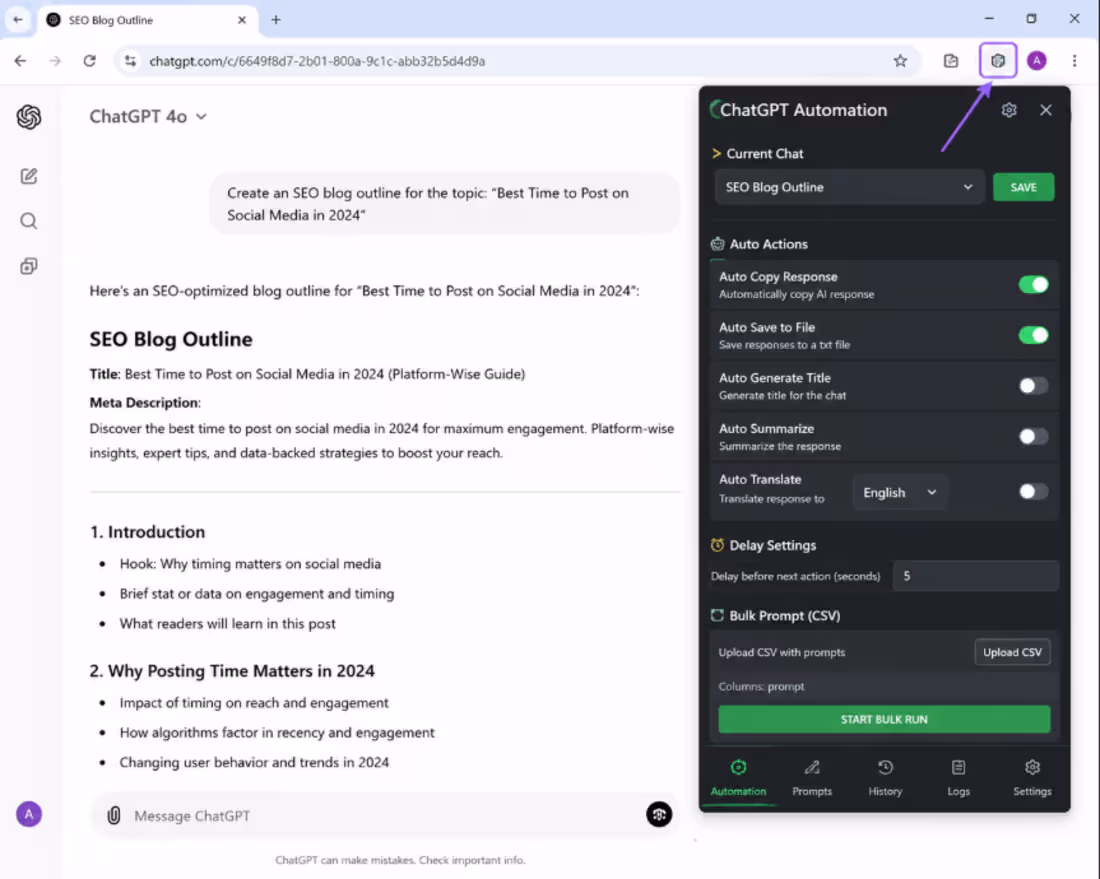
Task: Click the Delay Settings section header
Action: point(763,545)
